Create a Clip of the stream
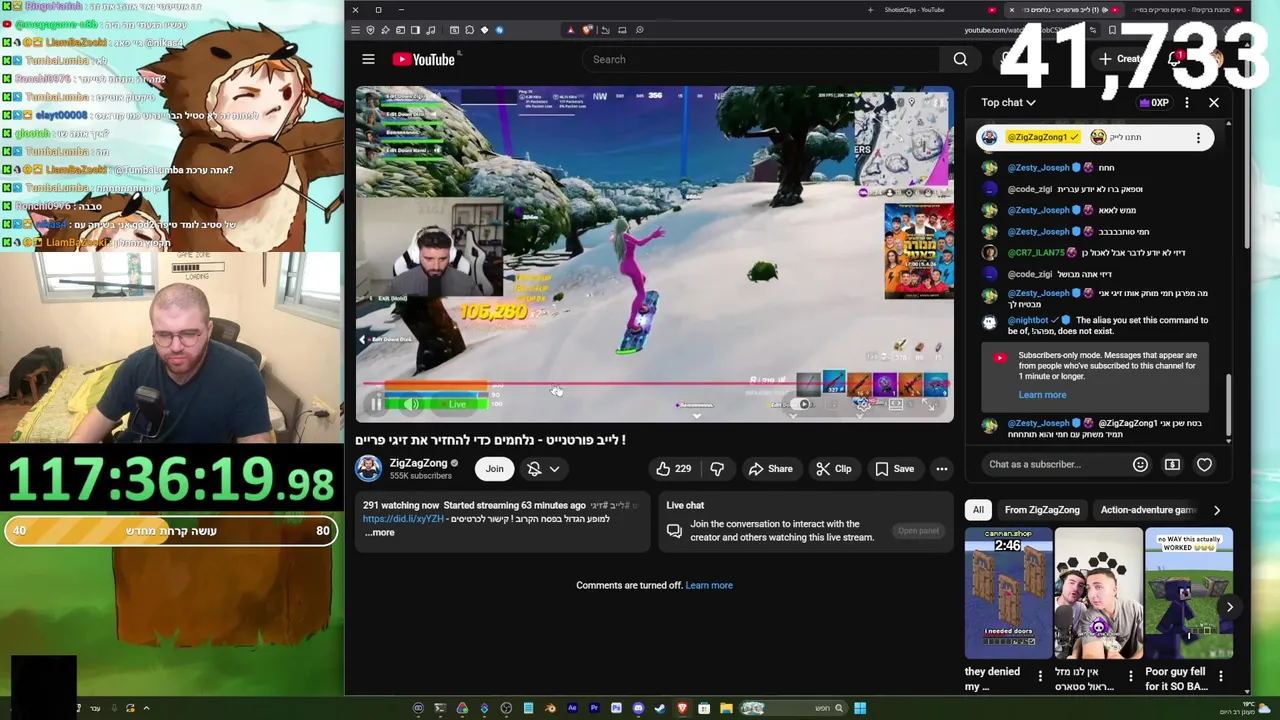 [x=833, y=468]
